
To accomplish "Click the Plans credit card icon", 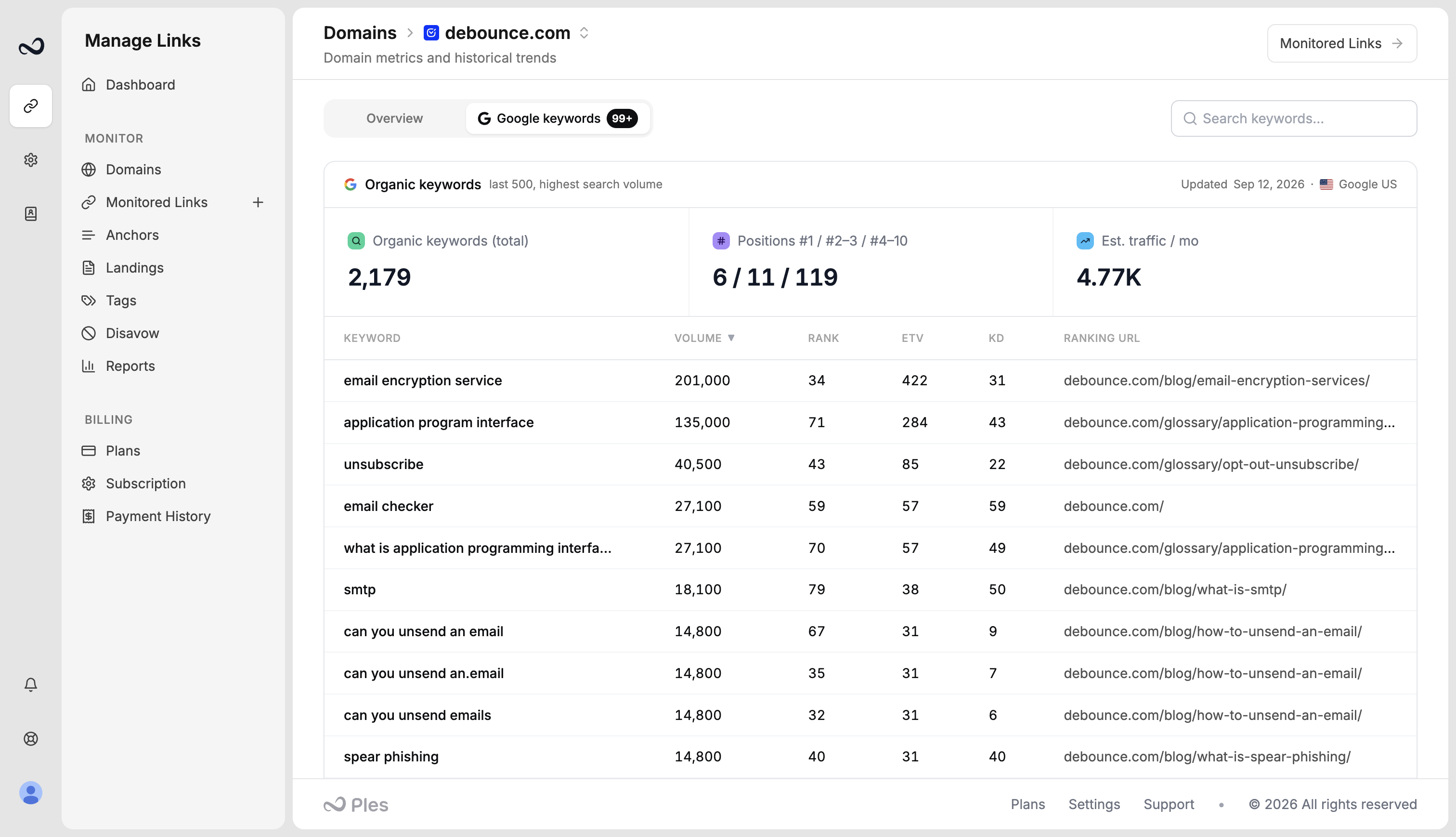I will pos(89,451).
